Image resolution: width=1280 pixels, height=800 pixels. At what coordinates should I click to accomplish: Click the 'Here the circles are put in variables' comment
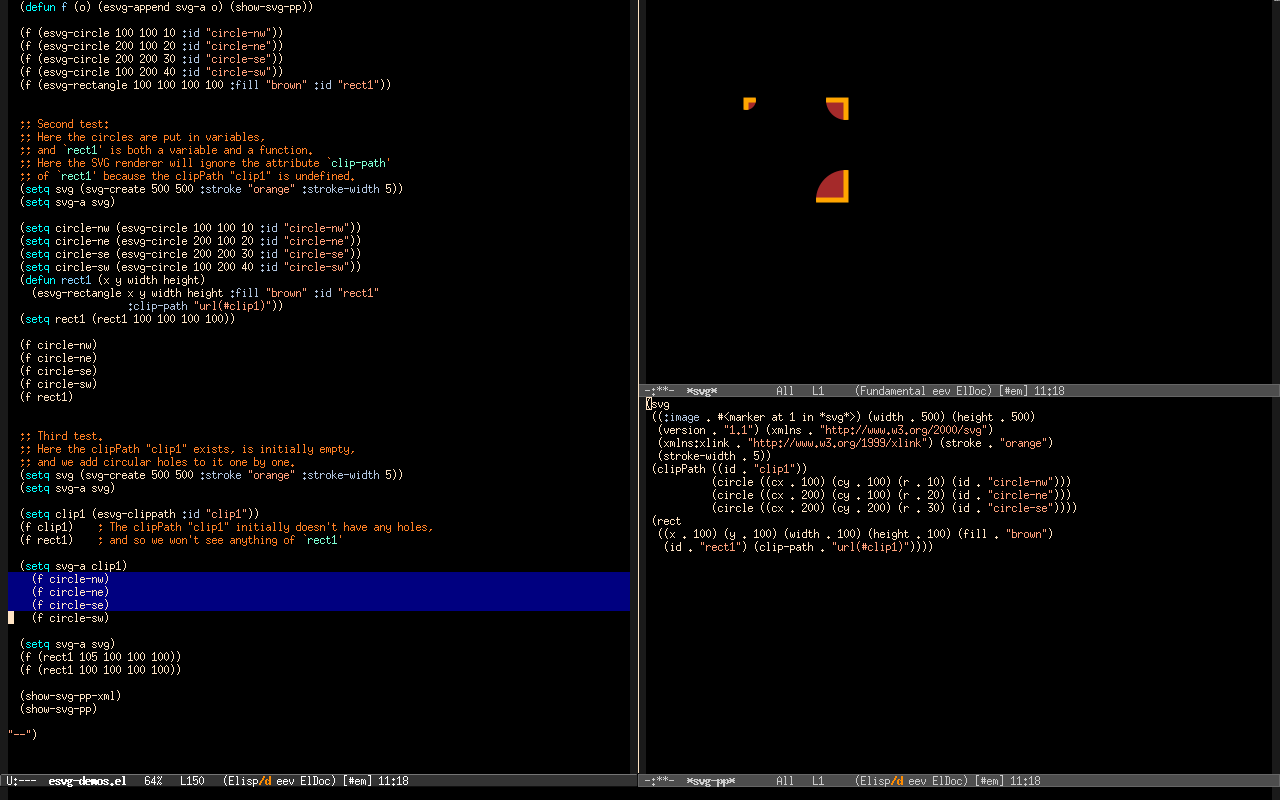pos(142,137)
